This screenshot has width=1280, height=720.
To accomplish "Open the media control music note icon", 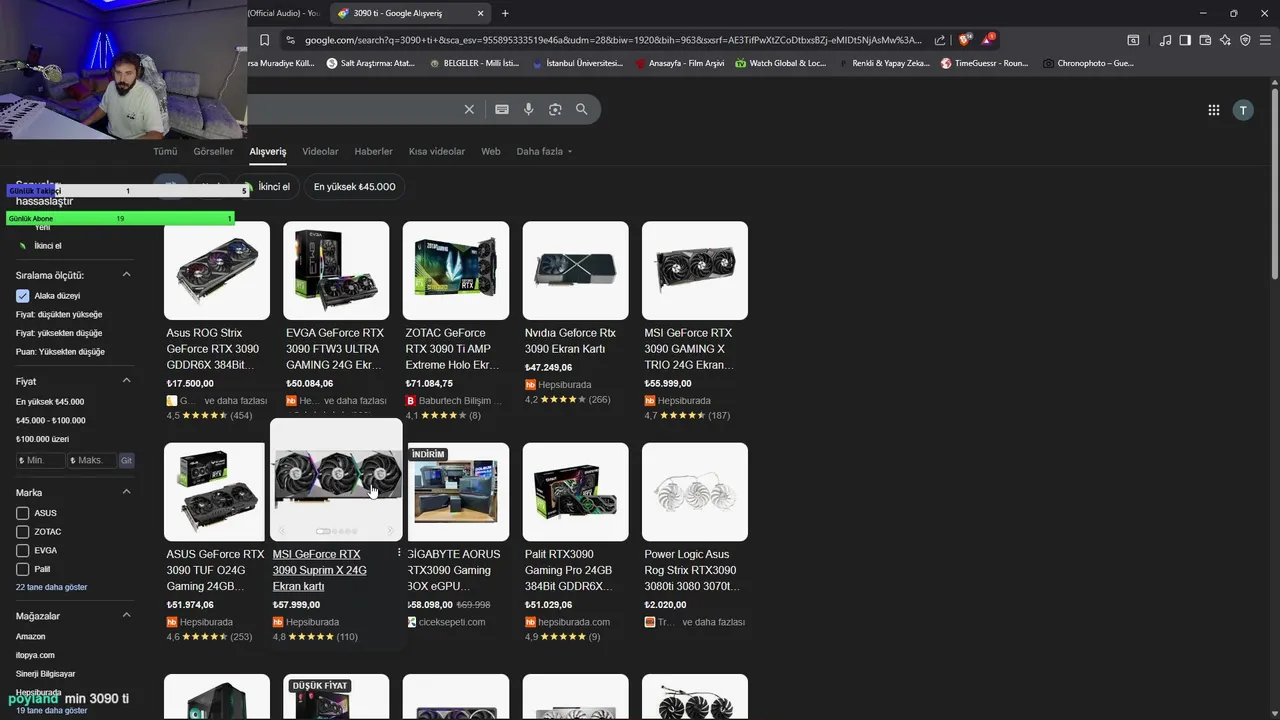I will point(1165,40).
